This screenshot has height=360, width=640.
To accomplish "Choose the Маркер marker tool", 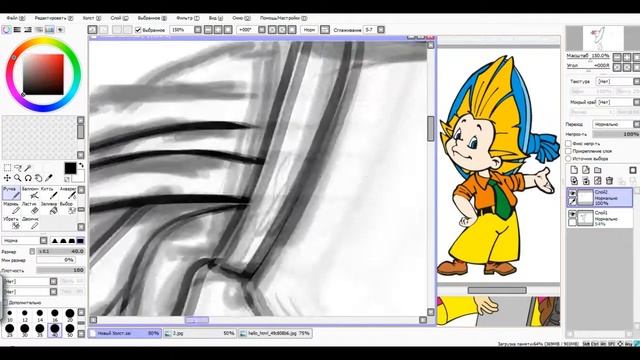I will [x=11, y=208].
